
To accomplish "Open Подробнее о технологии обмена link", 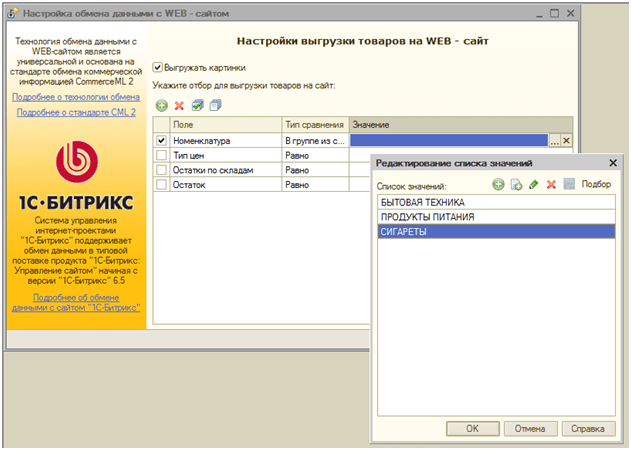I will 76,97.
